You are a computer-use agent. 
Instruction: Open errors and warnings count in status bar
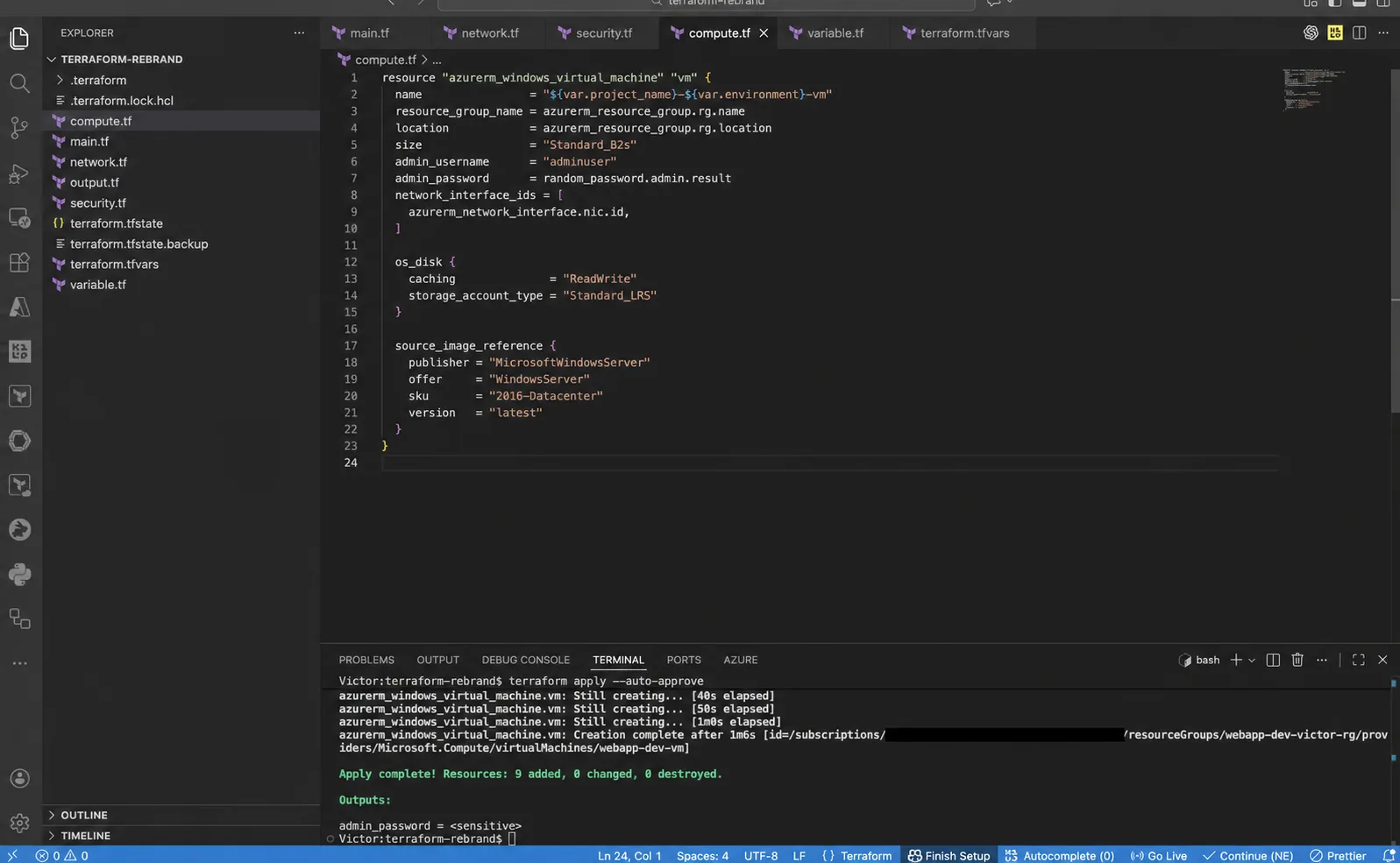[61, 855]
